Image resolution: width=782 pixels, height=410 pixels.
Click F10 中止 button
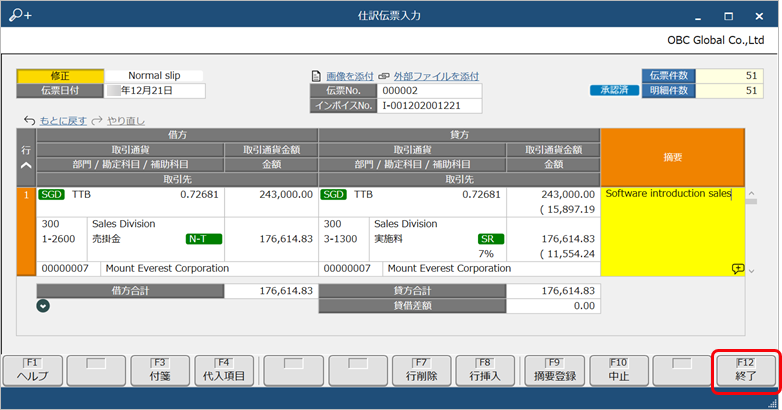pyautogui.click(x=619, y=370)
